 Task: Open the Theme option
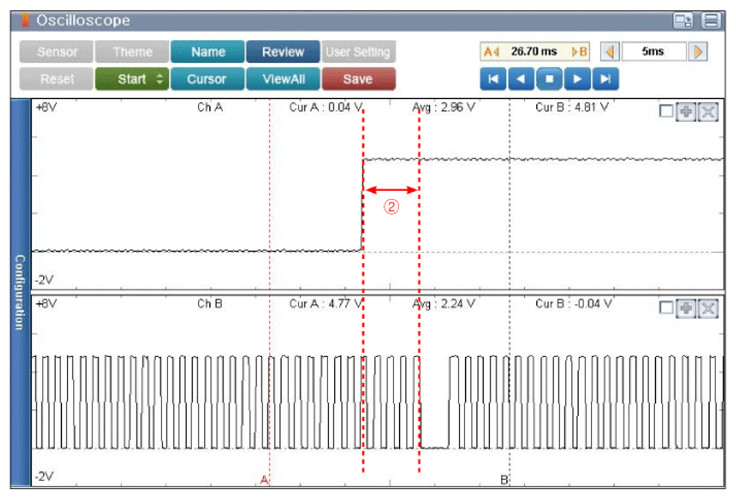[132, 52]
